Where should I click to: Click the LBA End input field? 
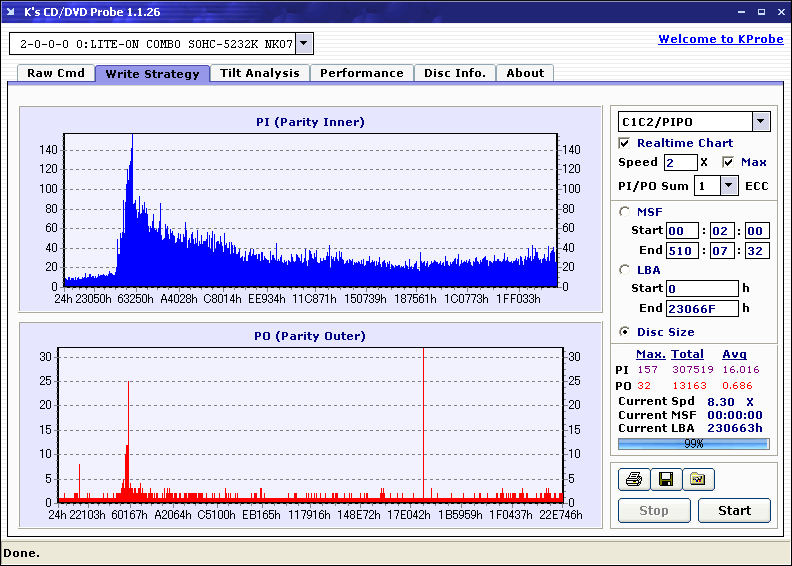tap(702, 308)
